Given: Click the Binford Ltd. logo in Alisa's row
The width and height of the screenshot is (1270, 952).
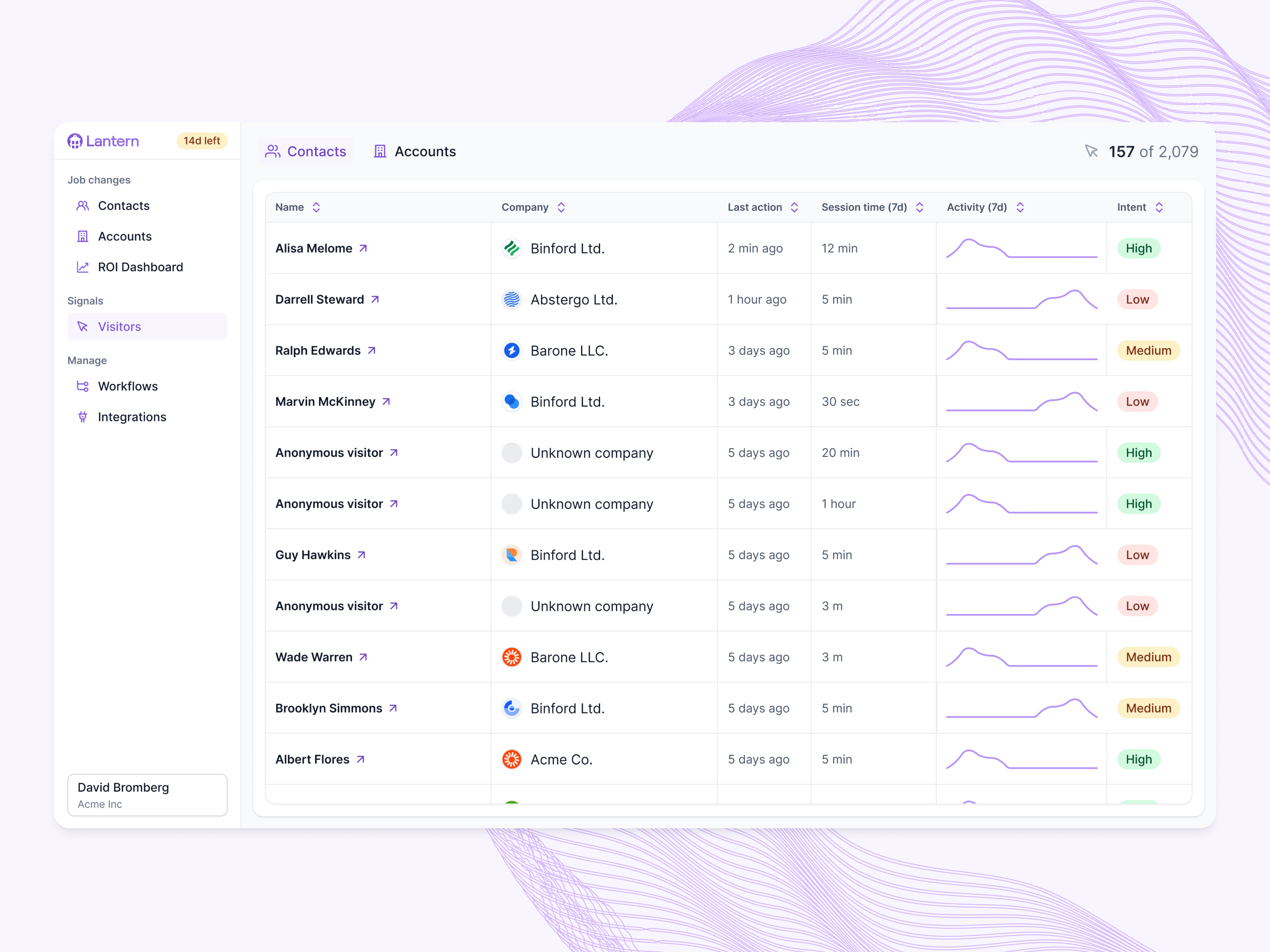Looking at the screenshot, I should (x=511, y=248).
